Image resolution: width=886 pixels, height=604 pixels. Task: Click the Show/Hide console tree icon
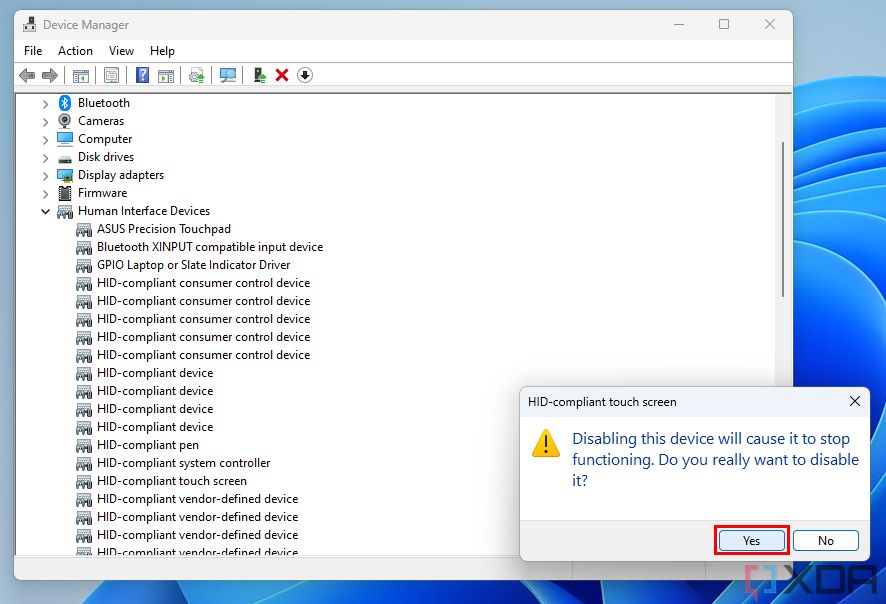tap(81, 75)
